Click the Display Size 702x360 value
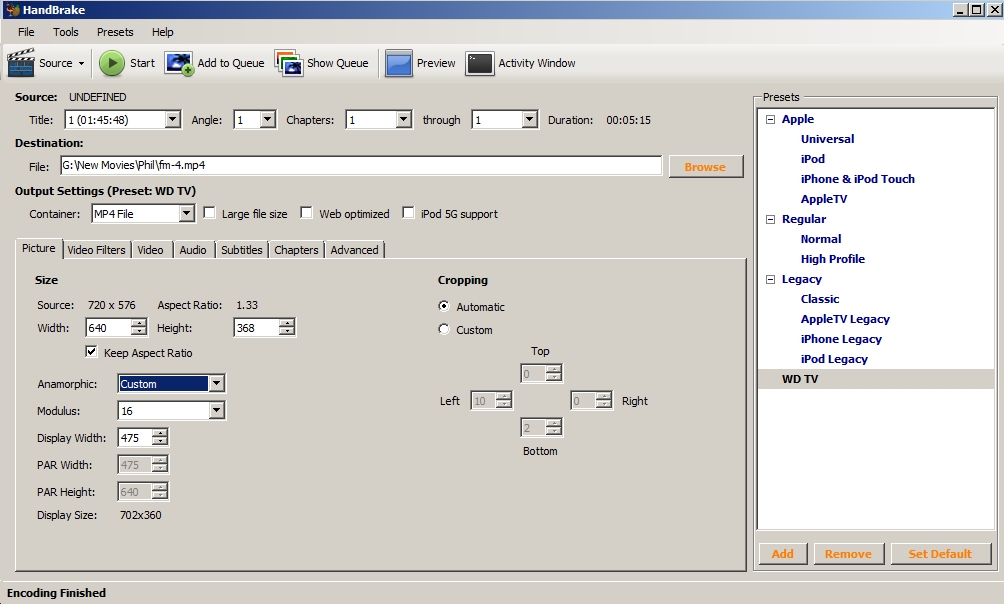This screenshot has height=604, width=1004. tap(140, 515)
